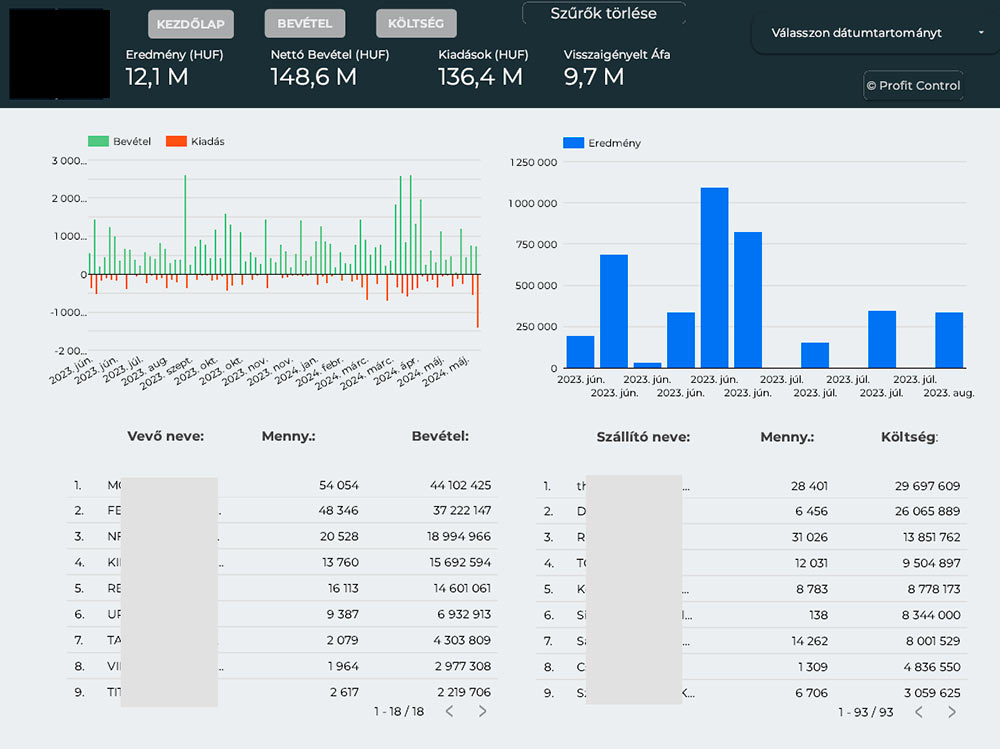The height and width of the screenshot is (749, 1000).
Task: Switch to the BEVÉTEL tab
Action: (305, 23)
